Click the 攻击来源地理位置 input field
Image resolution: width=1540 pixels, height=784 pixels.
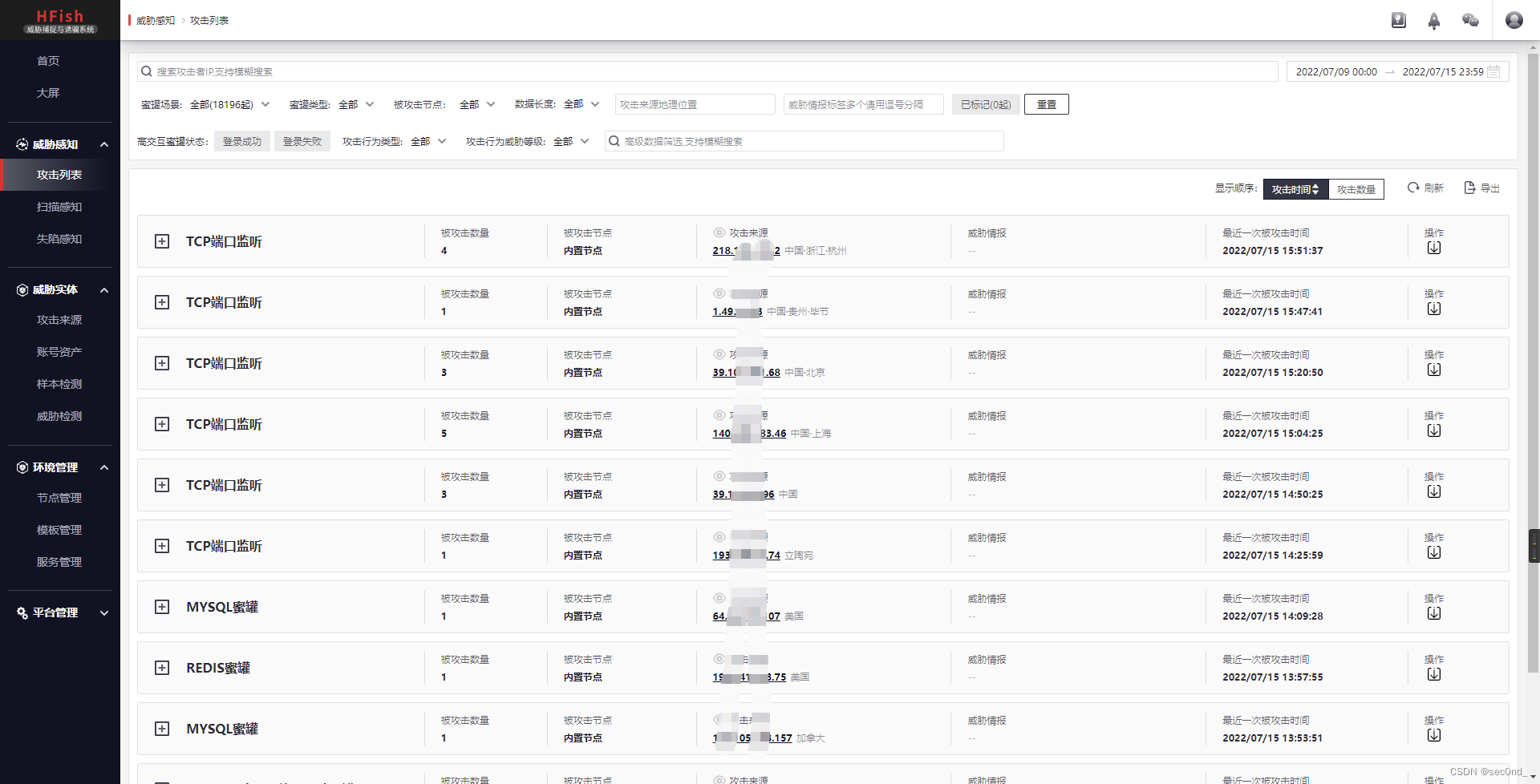coord(695,104)
